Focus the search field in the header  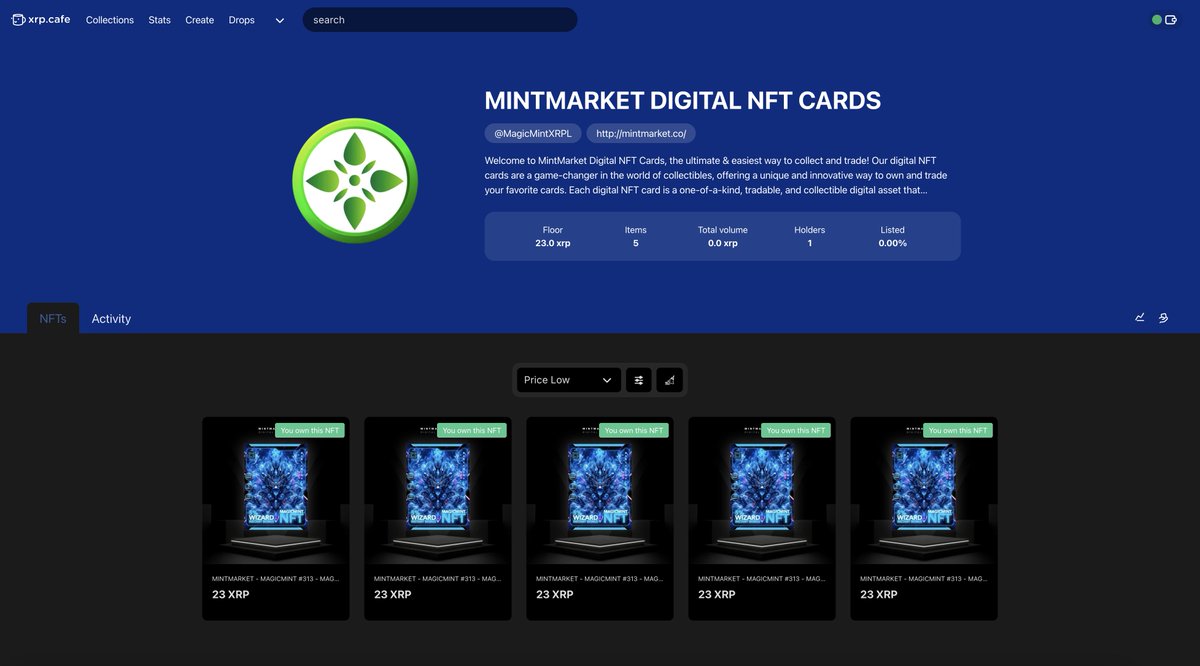pyautogui.click(x=440, y=20)
